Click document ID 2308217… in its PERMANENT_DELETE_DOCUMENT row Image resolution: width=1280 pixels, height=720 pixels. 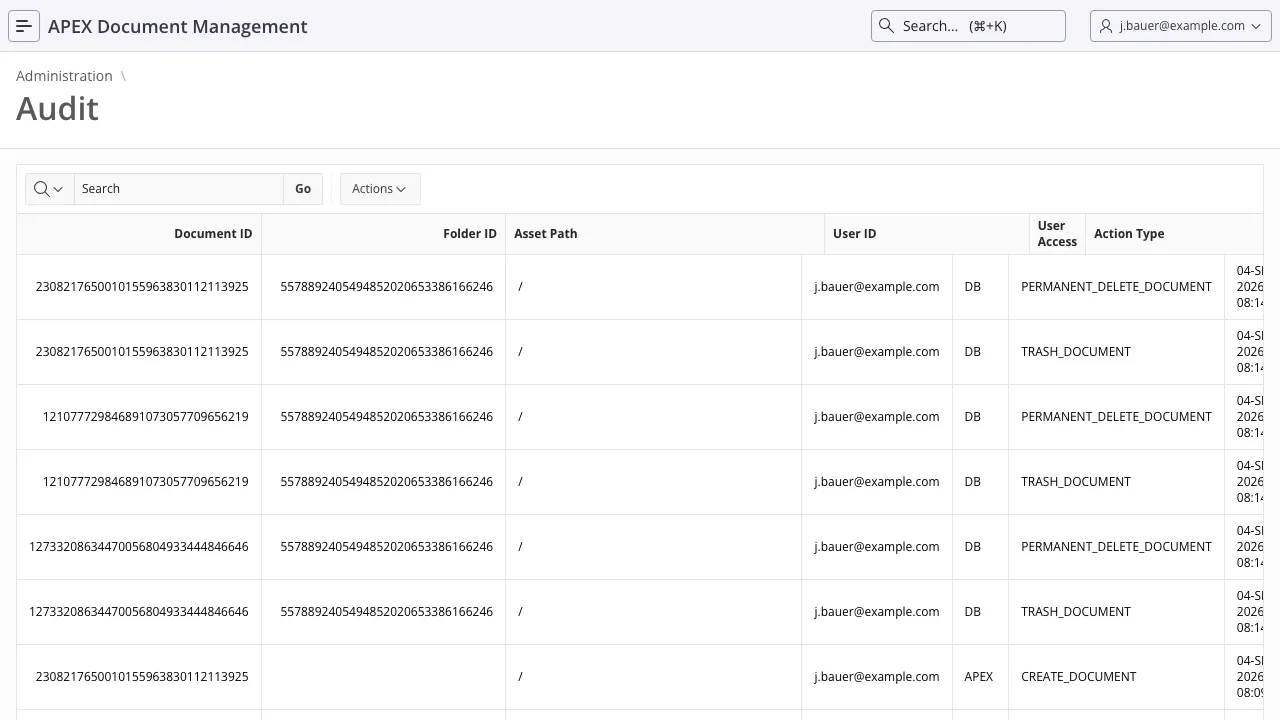coord(142,287)
